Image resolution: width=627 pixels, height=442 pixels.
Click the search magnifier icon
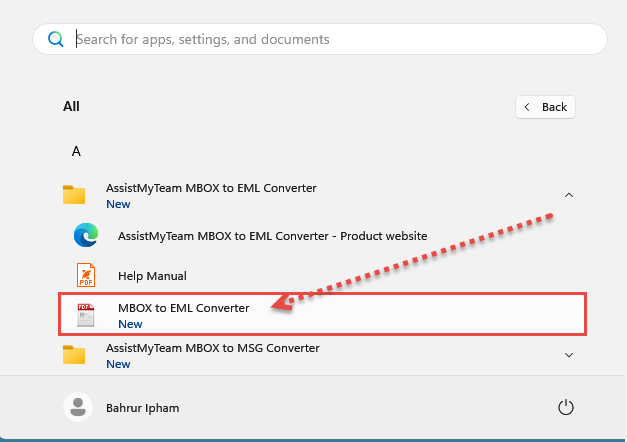tap(54, 40)
